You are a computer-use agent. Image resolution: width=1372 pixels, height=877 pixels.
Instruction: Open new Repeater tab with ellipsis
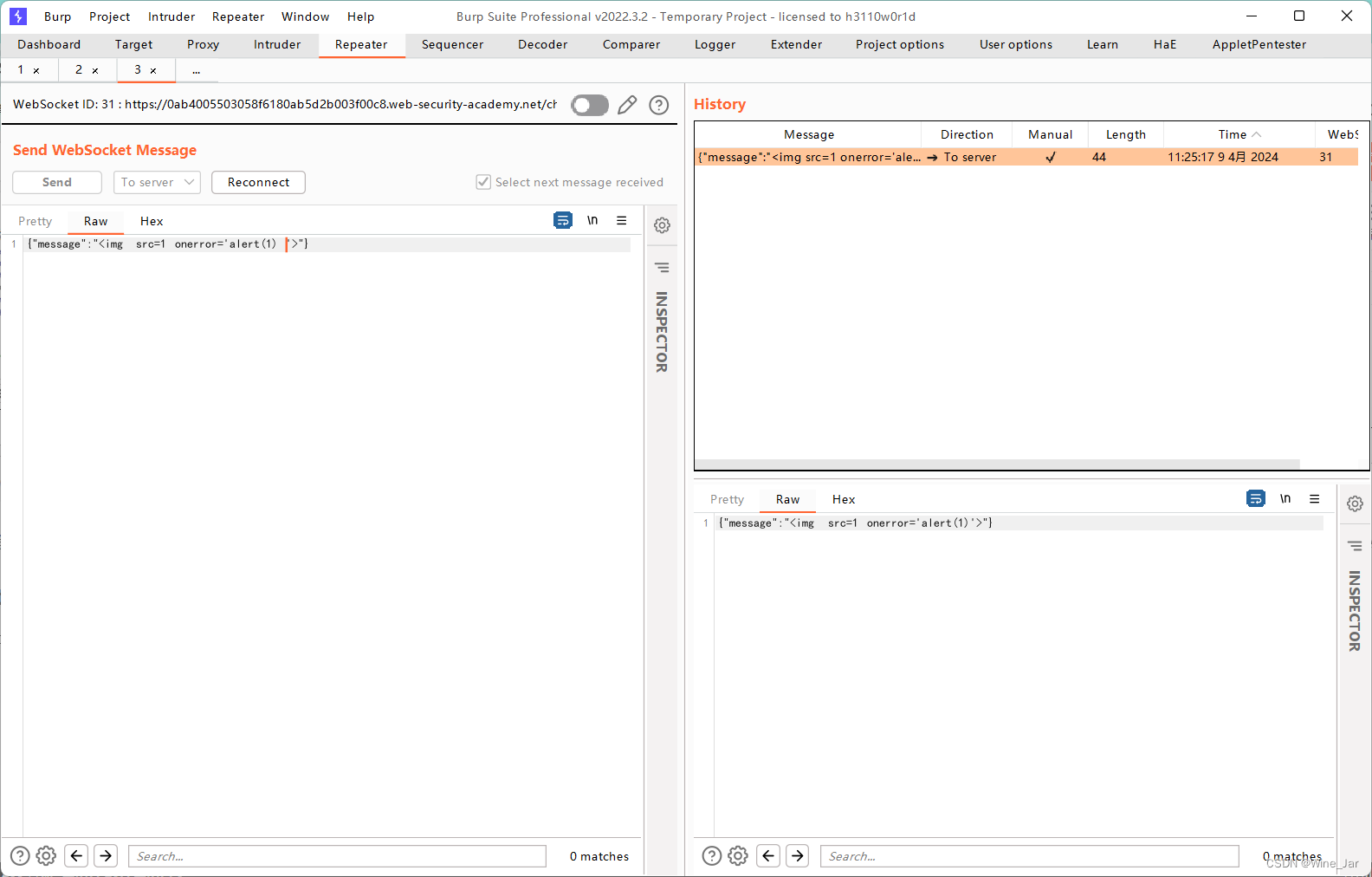[x=197, y=70]
